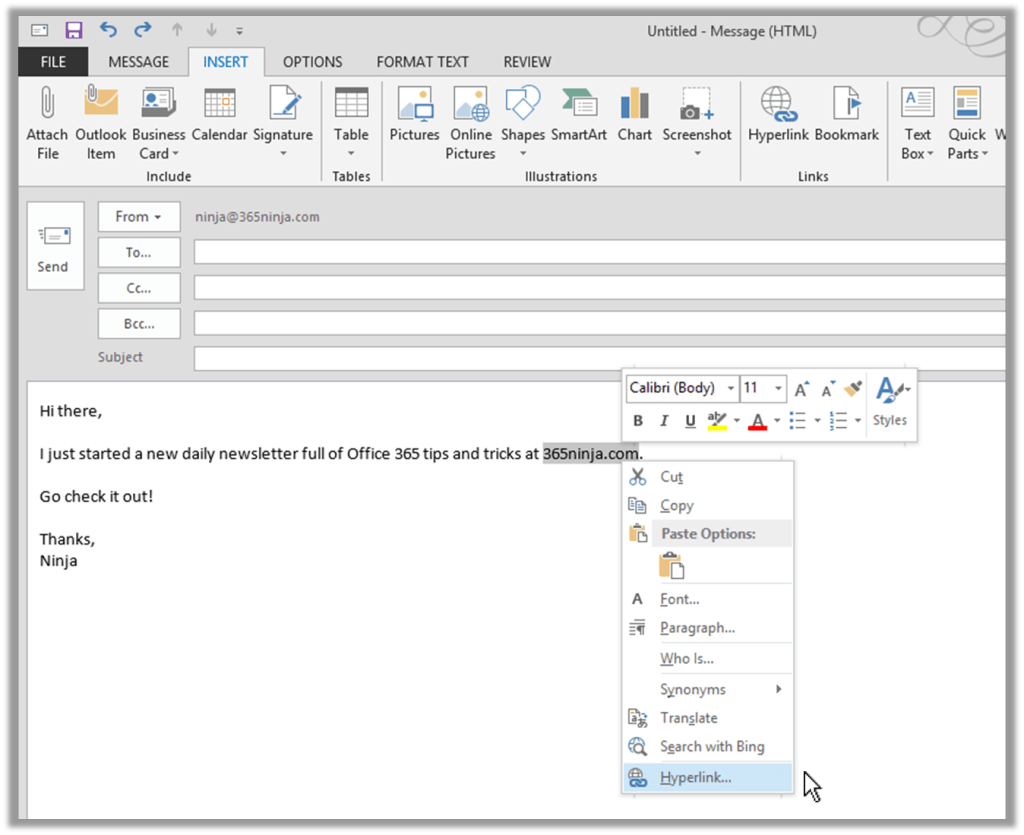This screenshot has width=1024, height=835.
Task: Choose Copy from the context menu
Action: pyautogui.click(x=708, y=505)
